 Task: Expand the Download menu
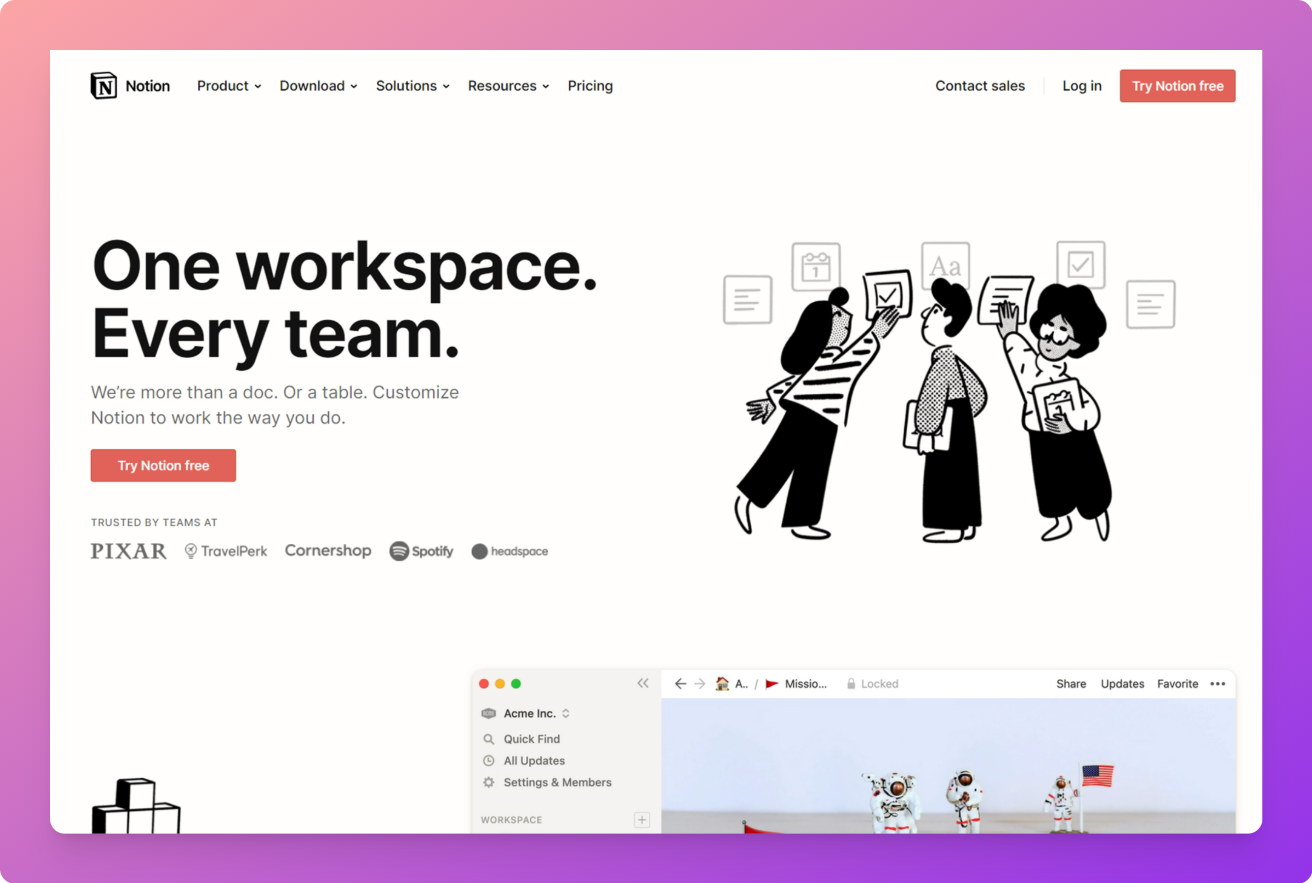point(318,86)
